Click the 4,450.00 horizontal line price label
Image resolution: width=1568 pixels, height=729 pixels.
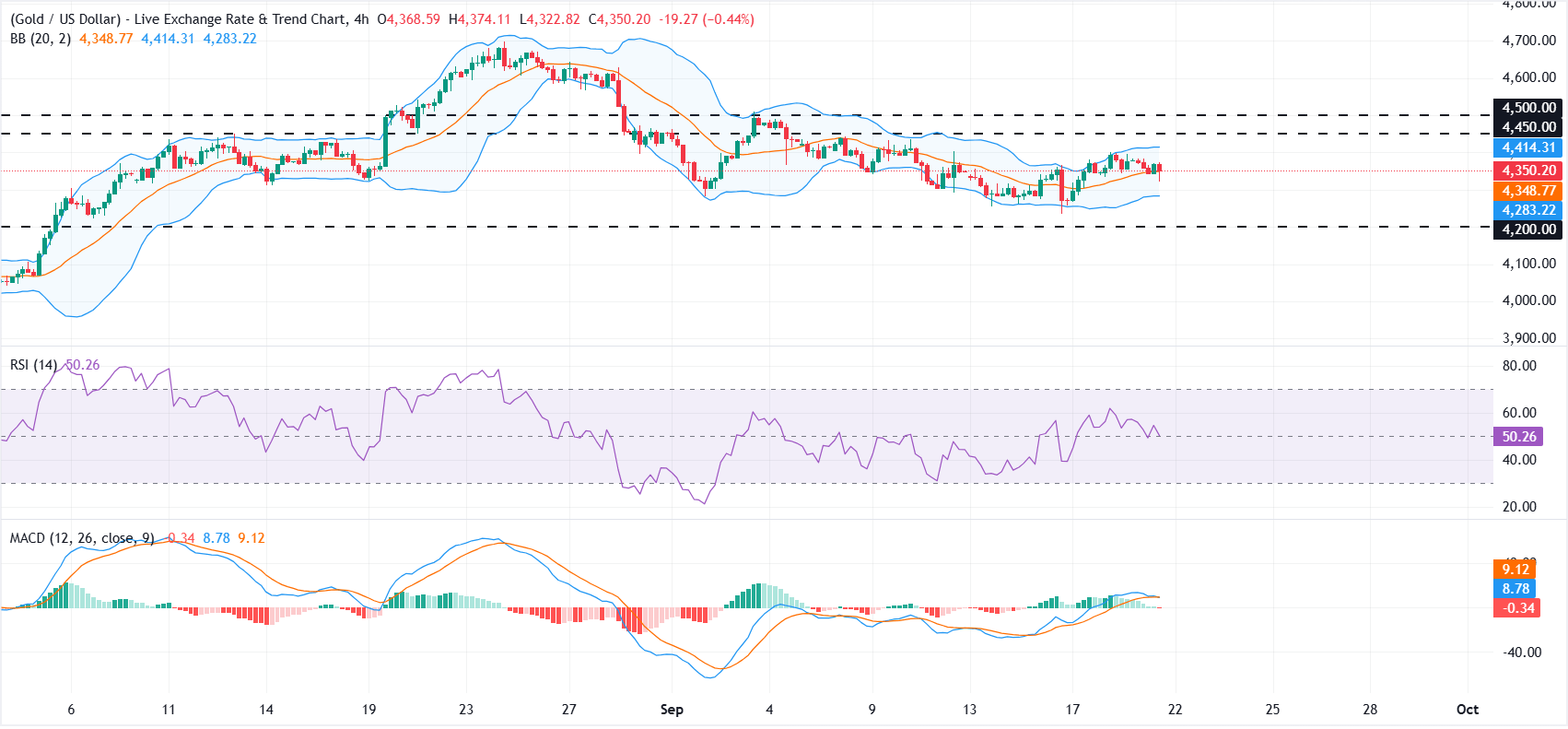click(x=1527, y=127)
